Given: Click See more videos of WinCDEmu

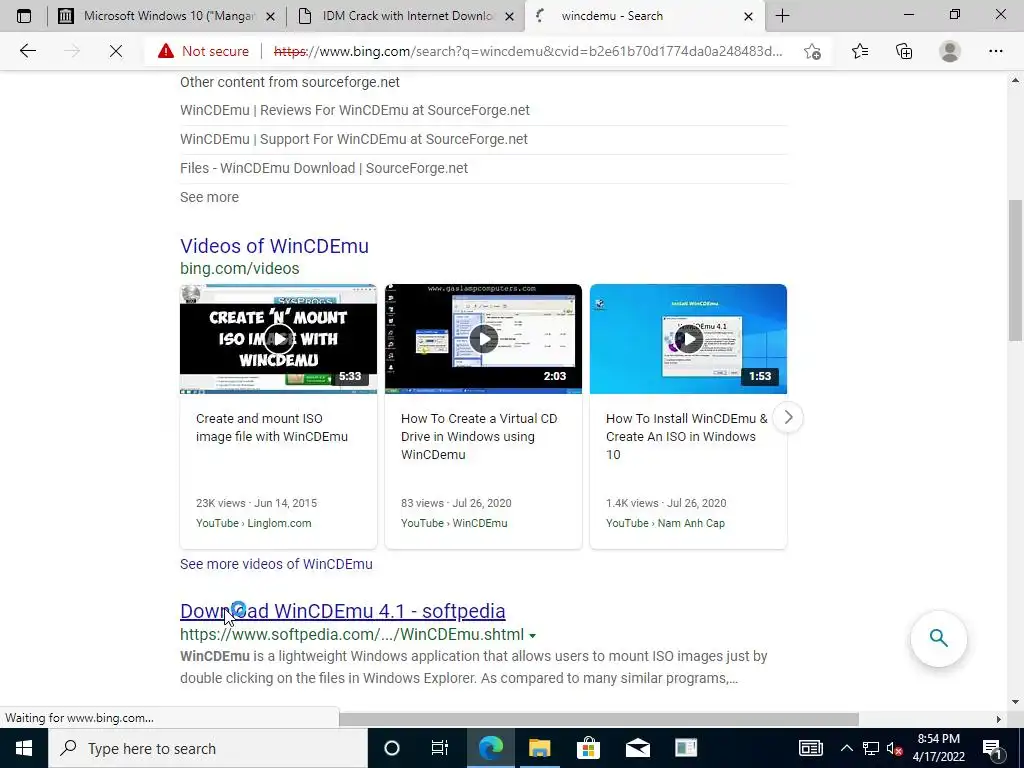Looking at the screenshot, I should pyautogui.click(x=276, y=564).
